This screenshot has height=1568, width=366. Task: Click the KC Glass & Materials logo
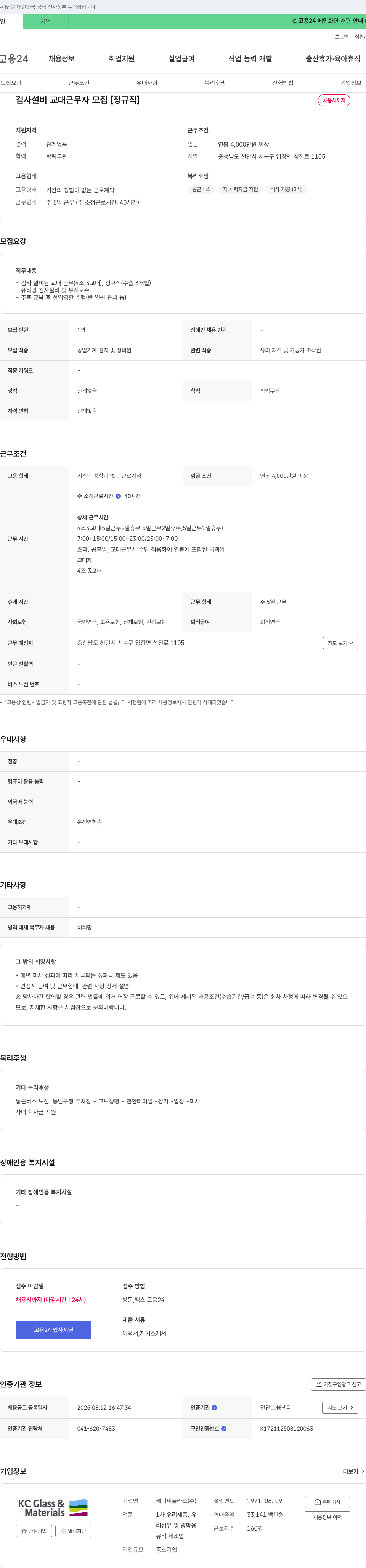pyautogui.click(x=53, y=1508)
